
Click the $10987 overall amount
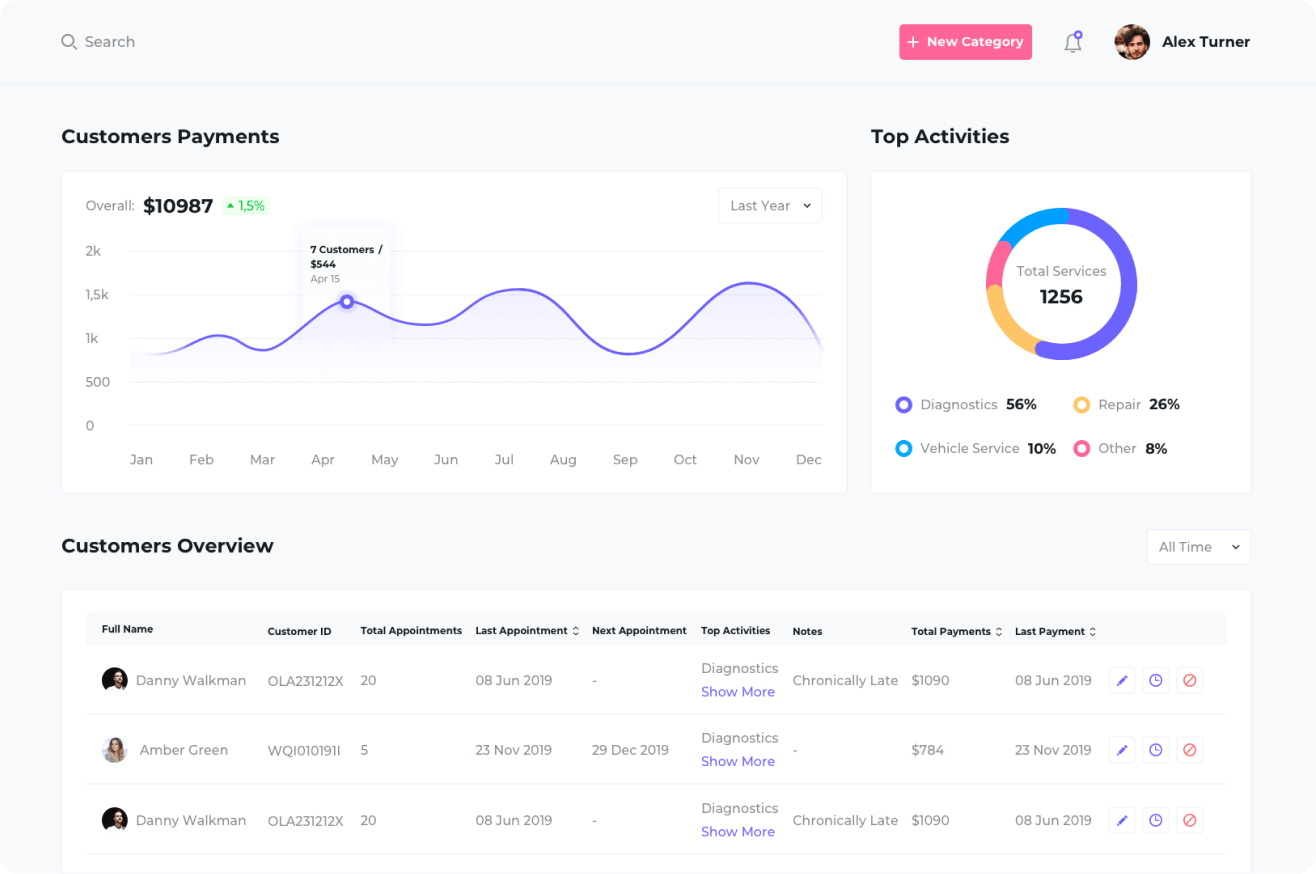(178, 206)
